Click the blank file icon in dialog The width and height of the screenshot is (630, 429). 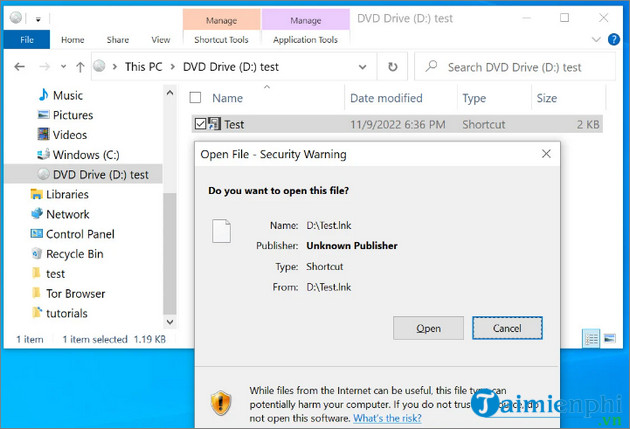point(221,231)
